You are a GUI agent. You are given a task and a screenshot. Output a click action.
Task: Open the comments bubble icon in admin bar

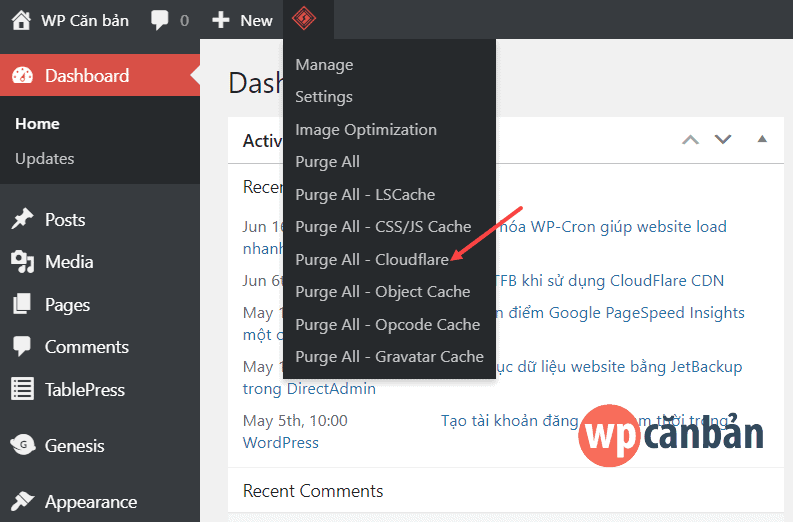point(159,20)
